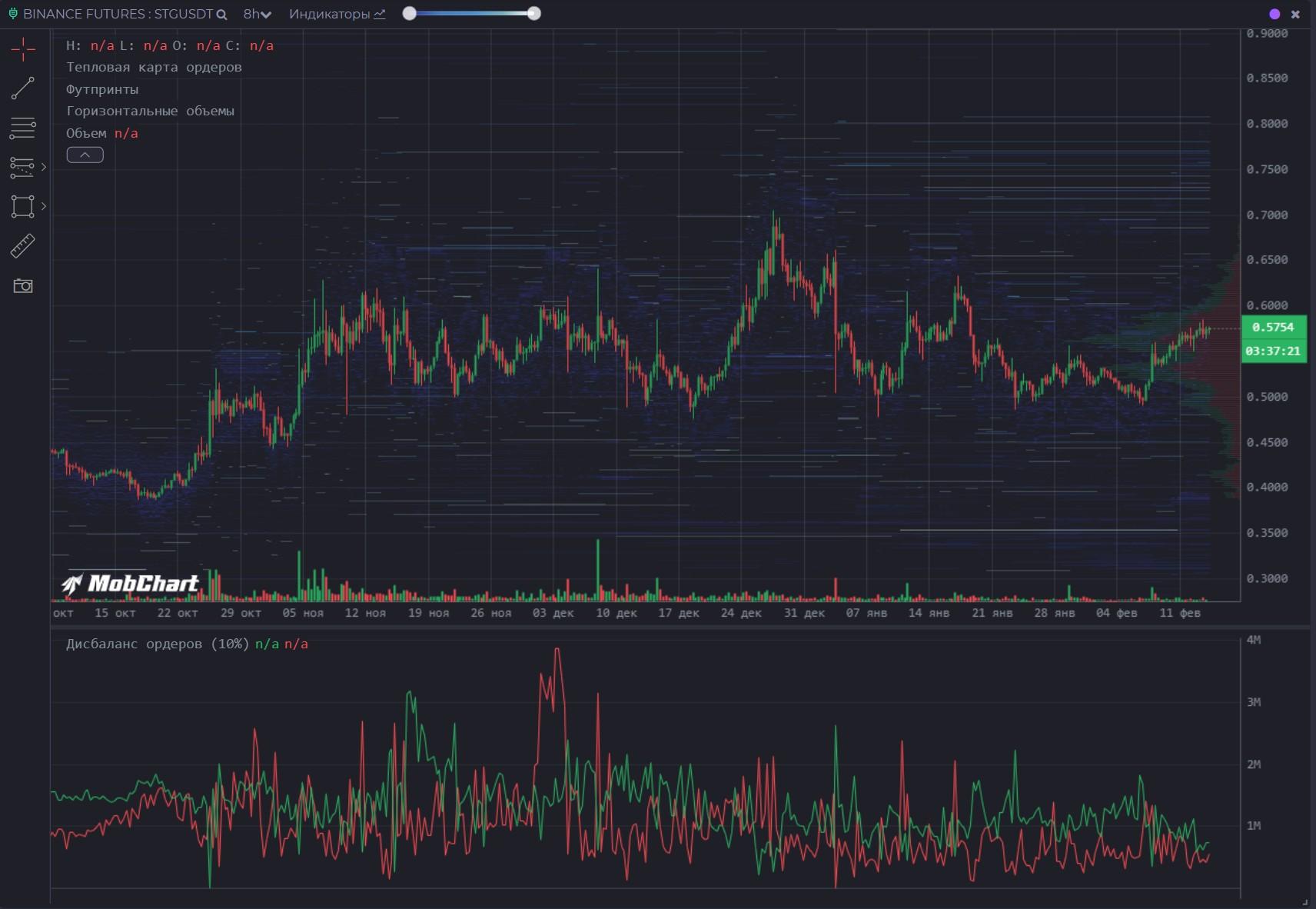This screenshot has height=909, width=1316.
Task: Click the Binance exchange logo icon
Action: point(13,14)
